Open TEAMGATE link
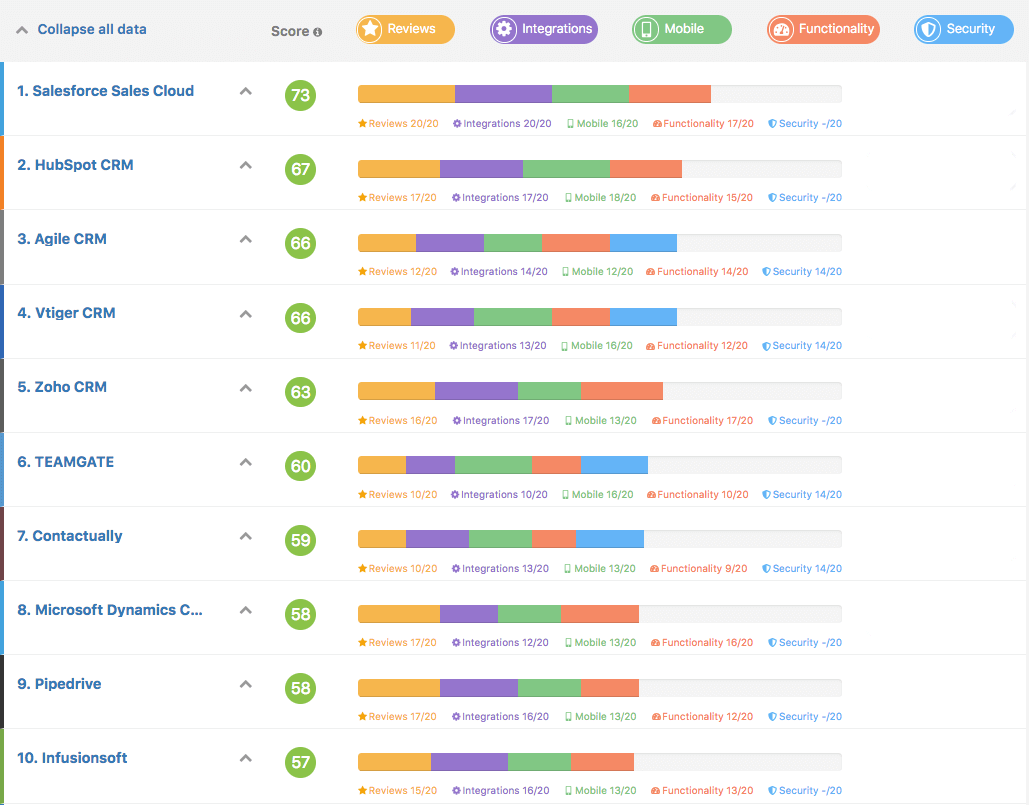The height and width of the screenshot is (805, 1029). click(x=66, y=462)
